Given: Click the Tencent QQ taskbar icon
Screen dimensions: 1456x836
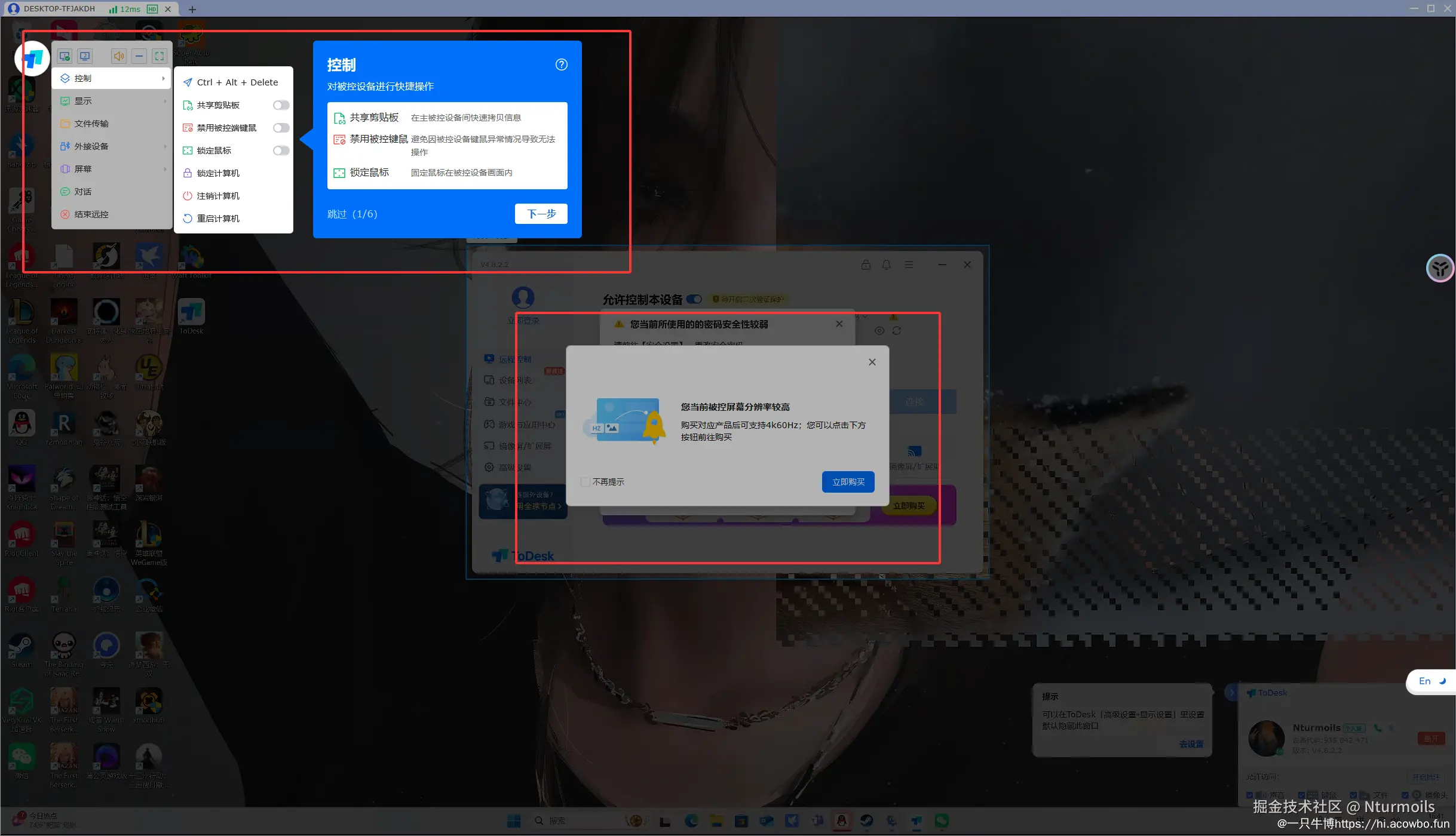Looking at the screenshot, I should pyautogui.click(x=841, y=821).
